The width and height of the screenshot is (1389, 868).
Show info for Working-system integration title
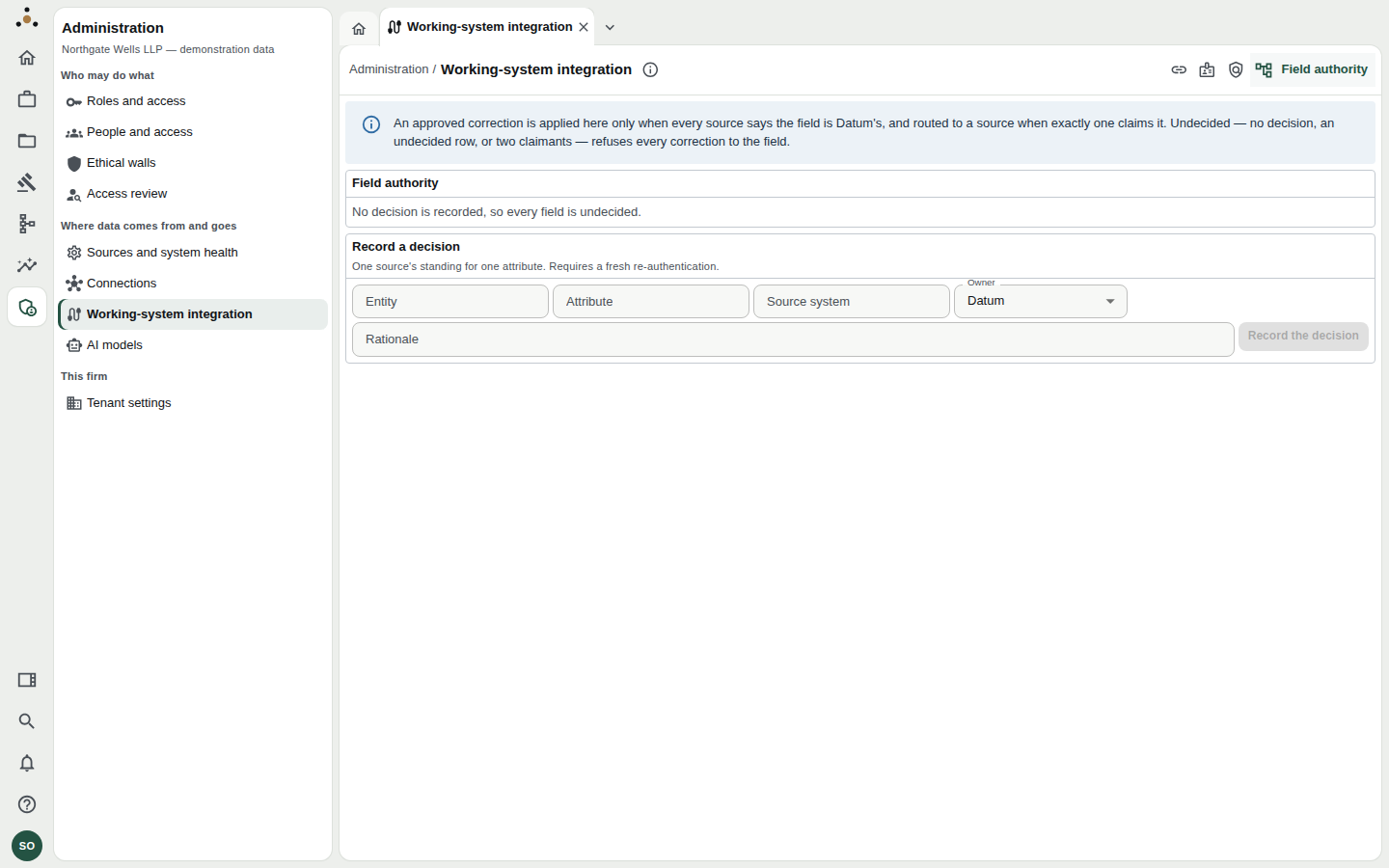click(650, 69)
